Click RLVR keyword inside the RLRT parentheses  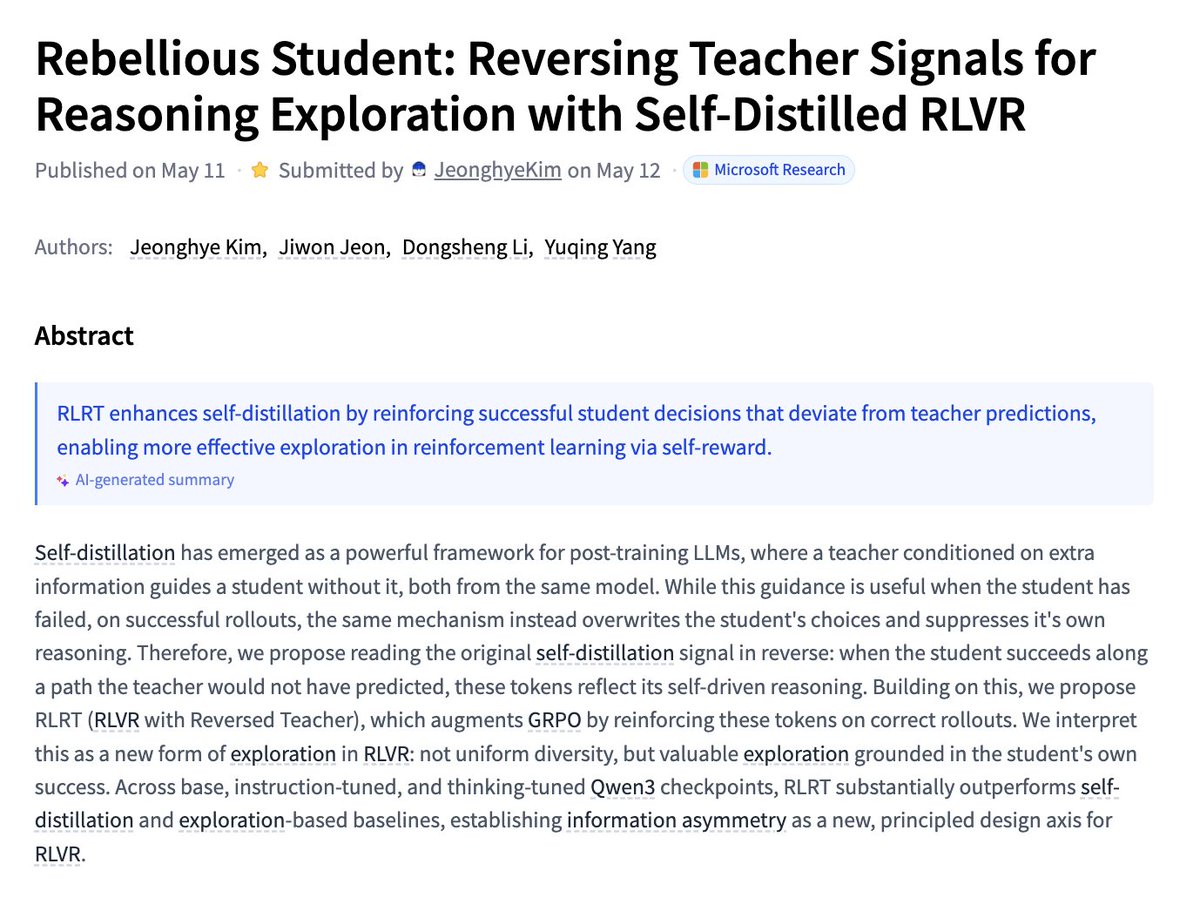click(x=119, y=721)
